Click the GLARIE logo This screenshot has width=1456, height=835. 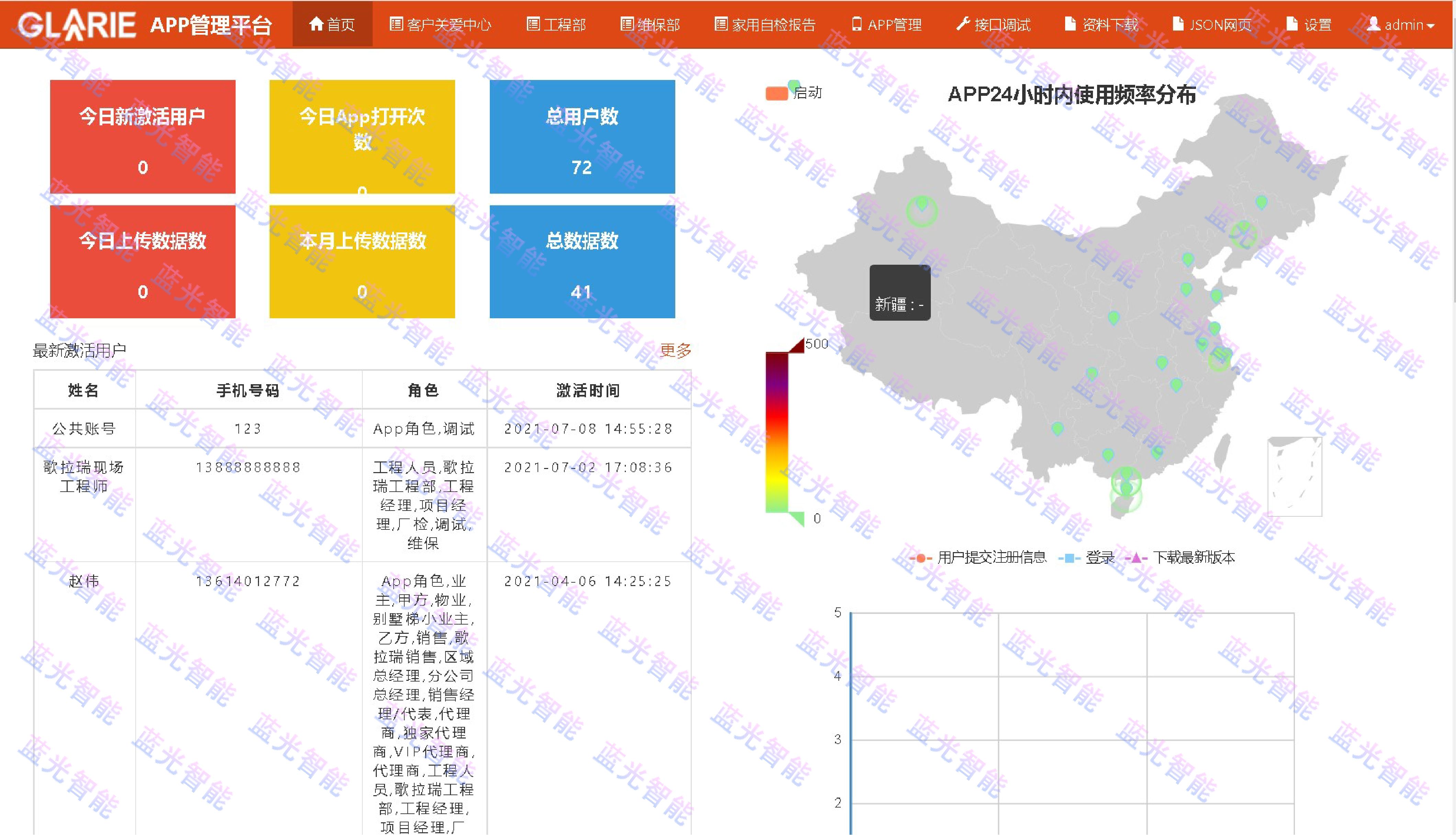pos(76,25)
